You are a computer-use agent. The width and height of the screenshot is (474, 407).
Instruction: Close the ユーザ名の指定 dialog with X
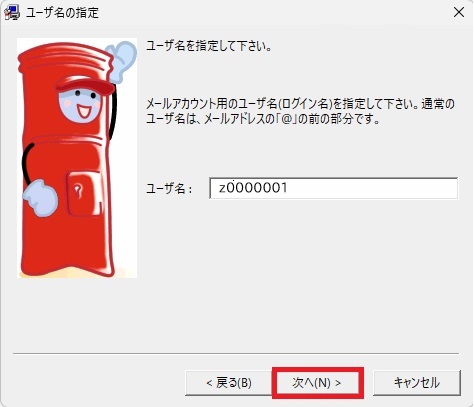(459, 12)
